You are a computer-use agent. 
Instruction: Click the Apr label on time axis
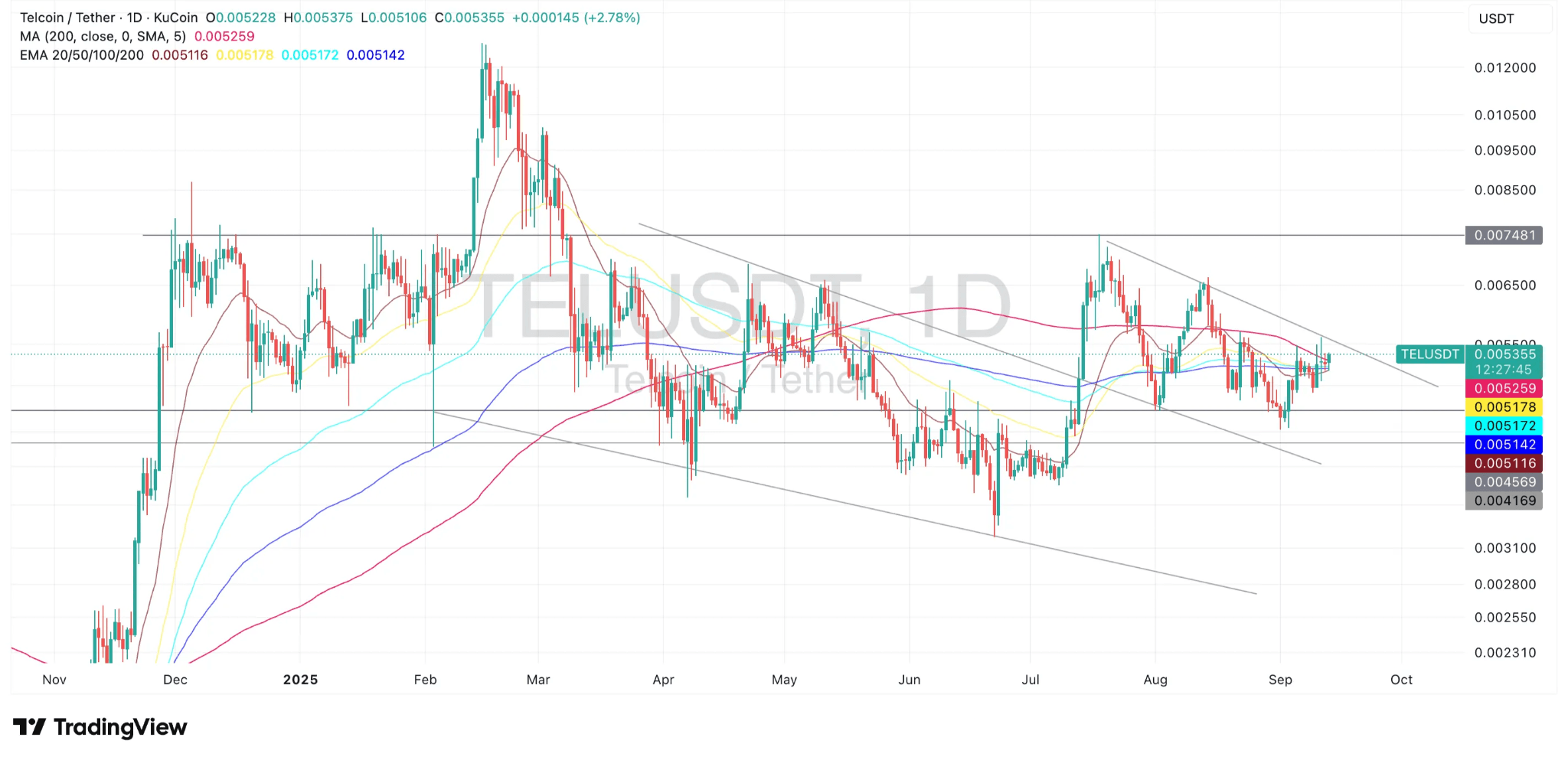pyautogui.click(x=663, y=680)
